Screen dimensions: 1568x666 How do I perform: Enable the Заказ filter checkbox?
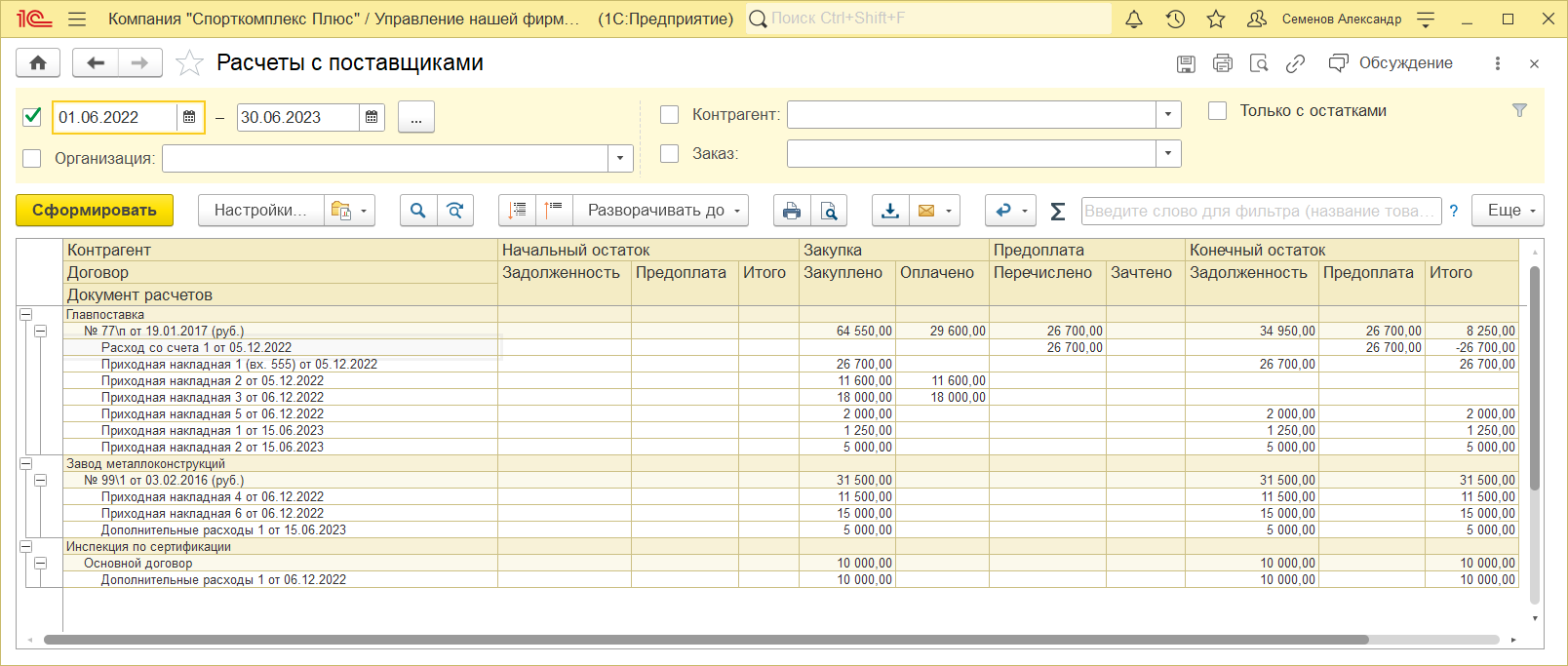670,153
